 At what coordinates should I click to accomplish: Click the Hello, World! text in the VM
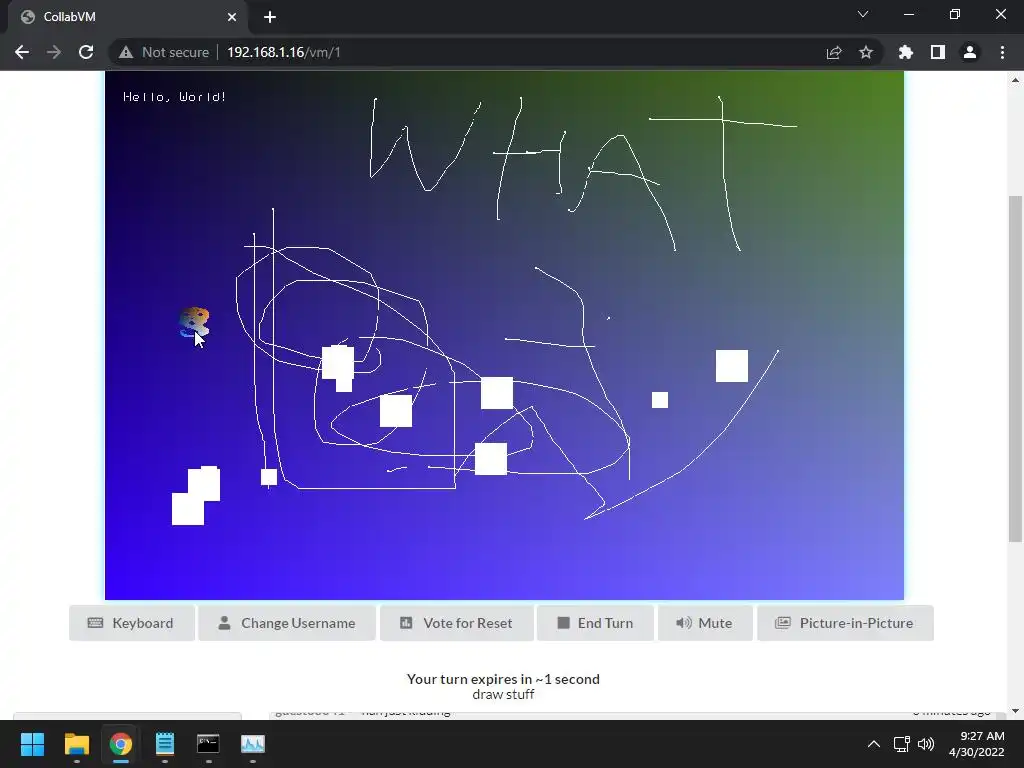174,97
